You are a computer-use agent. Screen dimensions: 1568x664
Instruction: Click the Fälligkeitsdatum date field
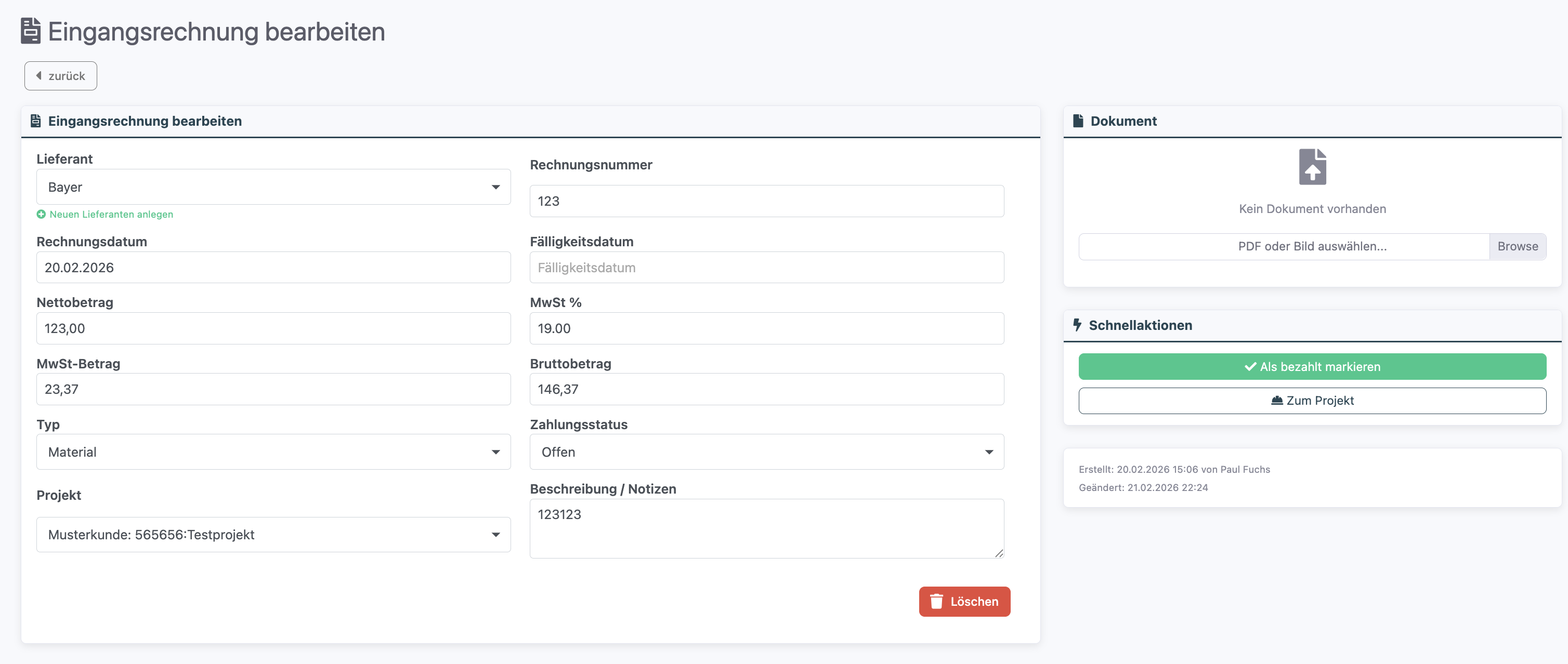coord(766,268)
